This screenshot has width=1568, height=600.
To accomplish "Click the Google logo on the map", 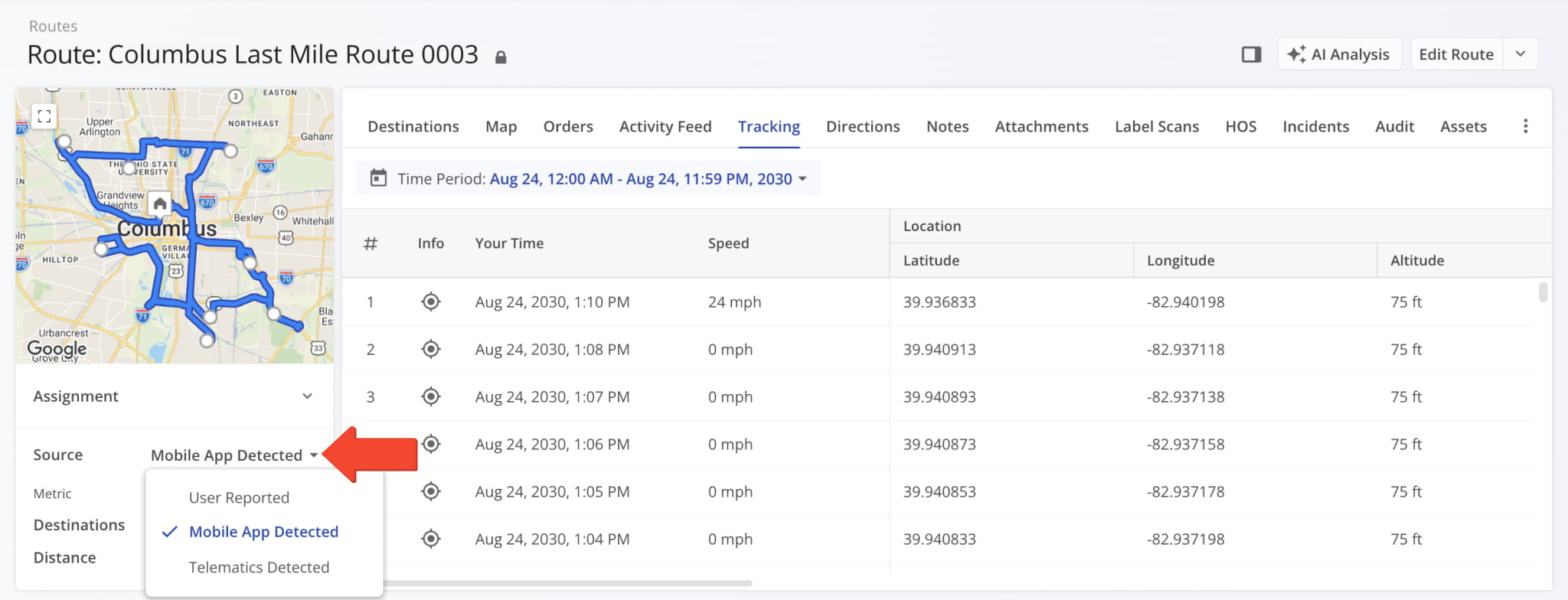I will [x=57, y=349].
